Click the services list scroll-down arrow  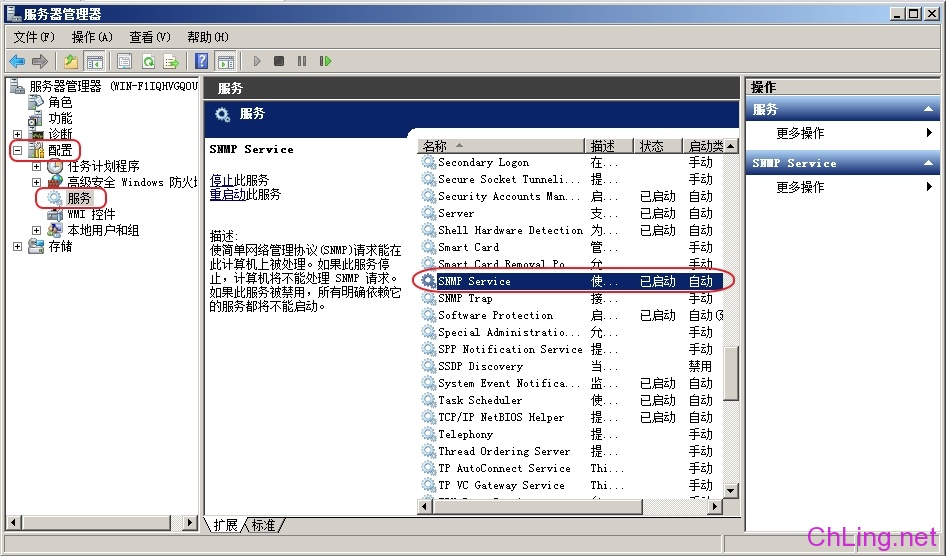[730, 490]
